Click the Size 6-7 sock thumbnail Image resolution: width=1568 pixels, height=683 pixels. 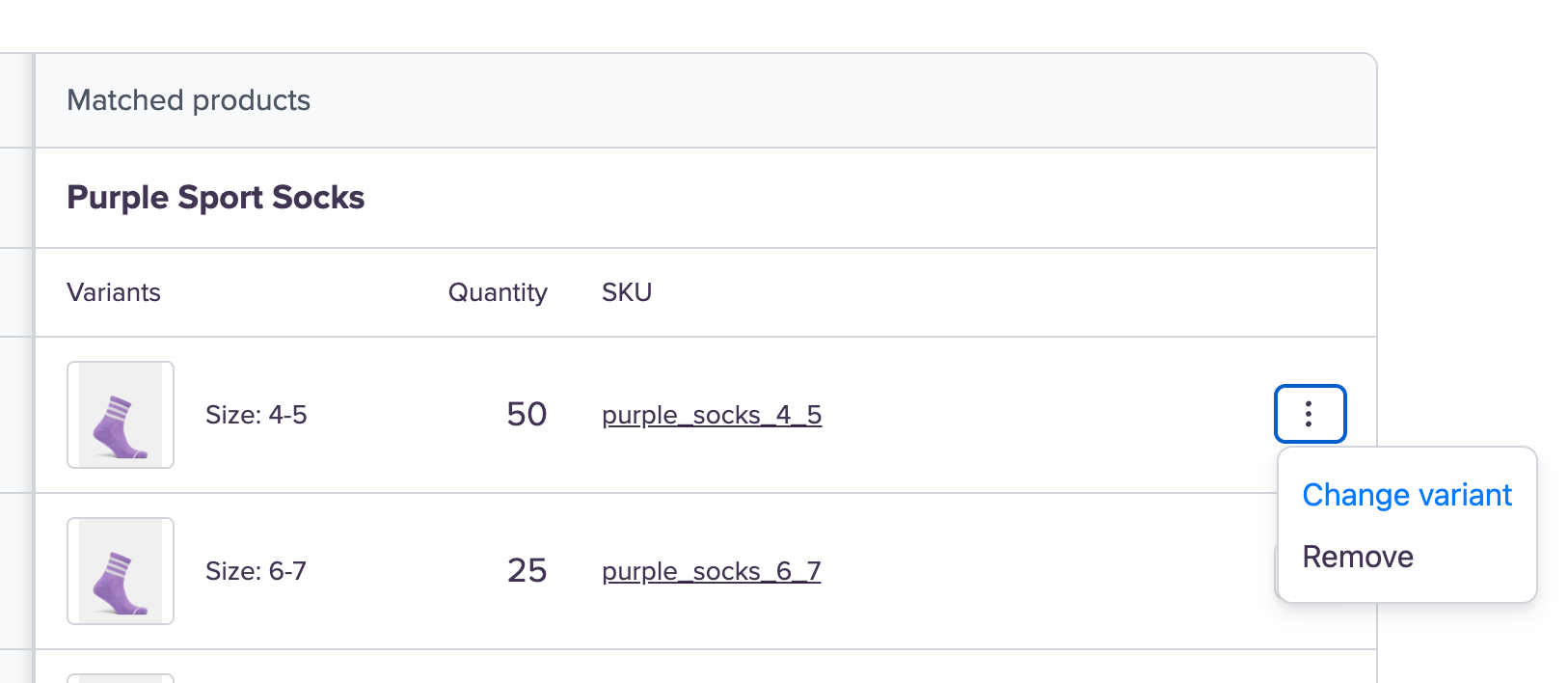point(121,571)
